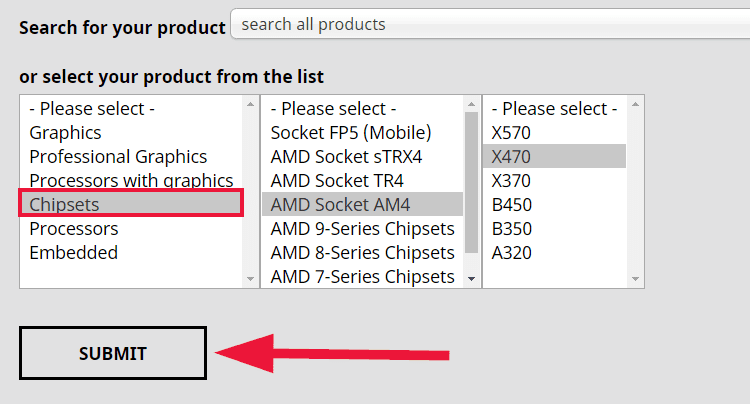Click the SUBMIT button
The height and width of the screenshot is (404, 750).
[x=113, y=353]
